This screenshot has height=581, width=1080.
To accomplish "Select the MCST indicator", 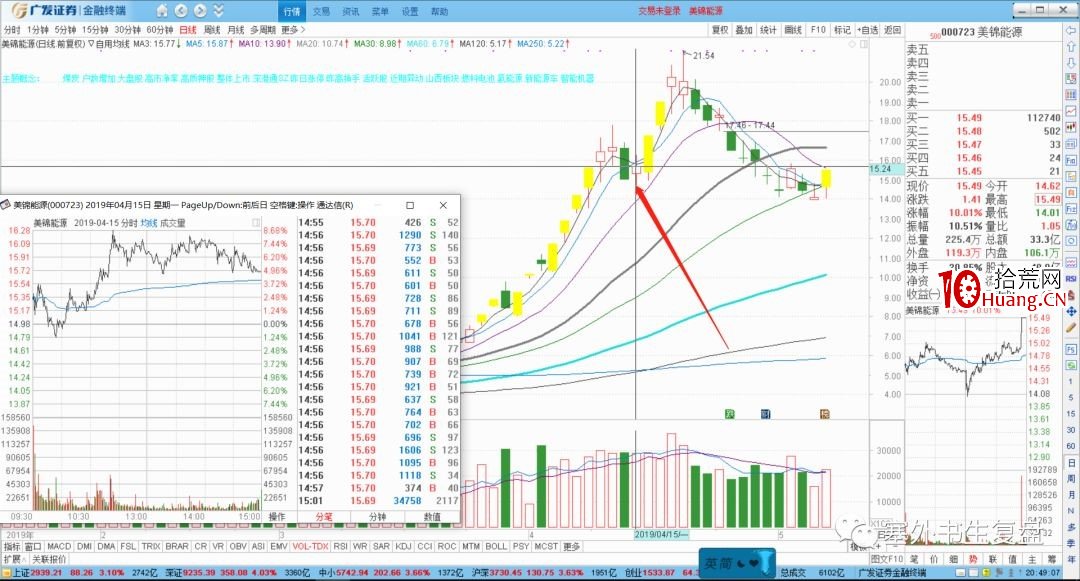I will pyautogui.click(x=546, y=547).
